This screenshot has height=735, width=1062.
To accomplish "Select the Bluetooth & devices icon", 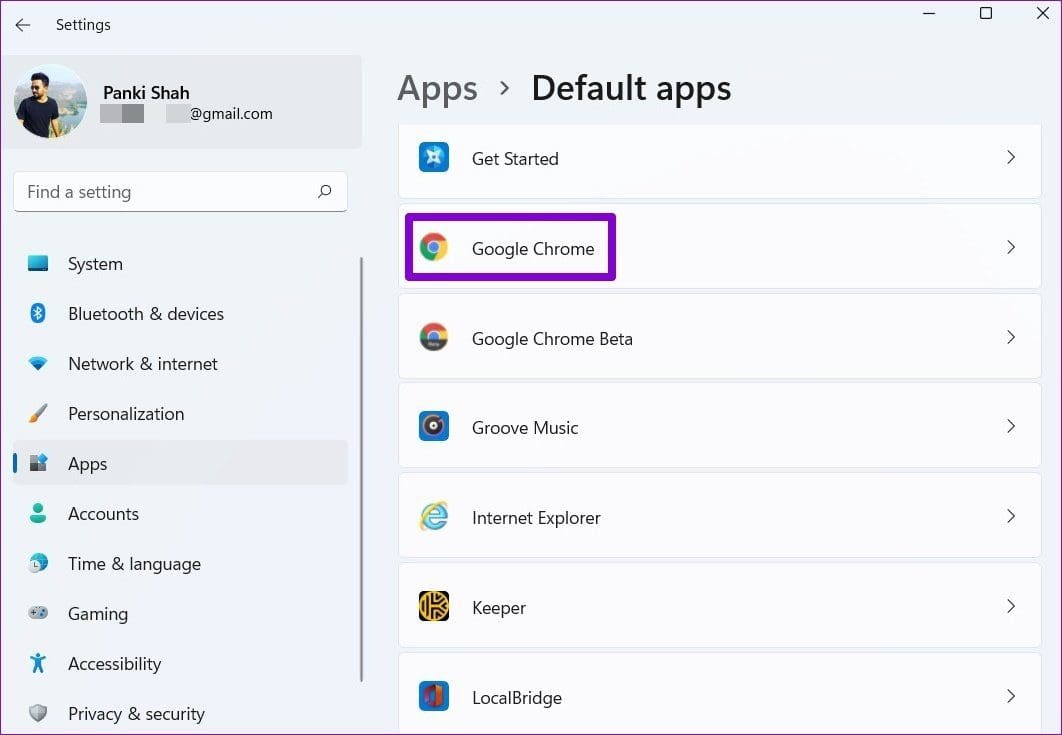I will (38, 313).
